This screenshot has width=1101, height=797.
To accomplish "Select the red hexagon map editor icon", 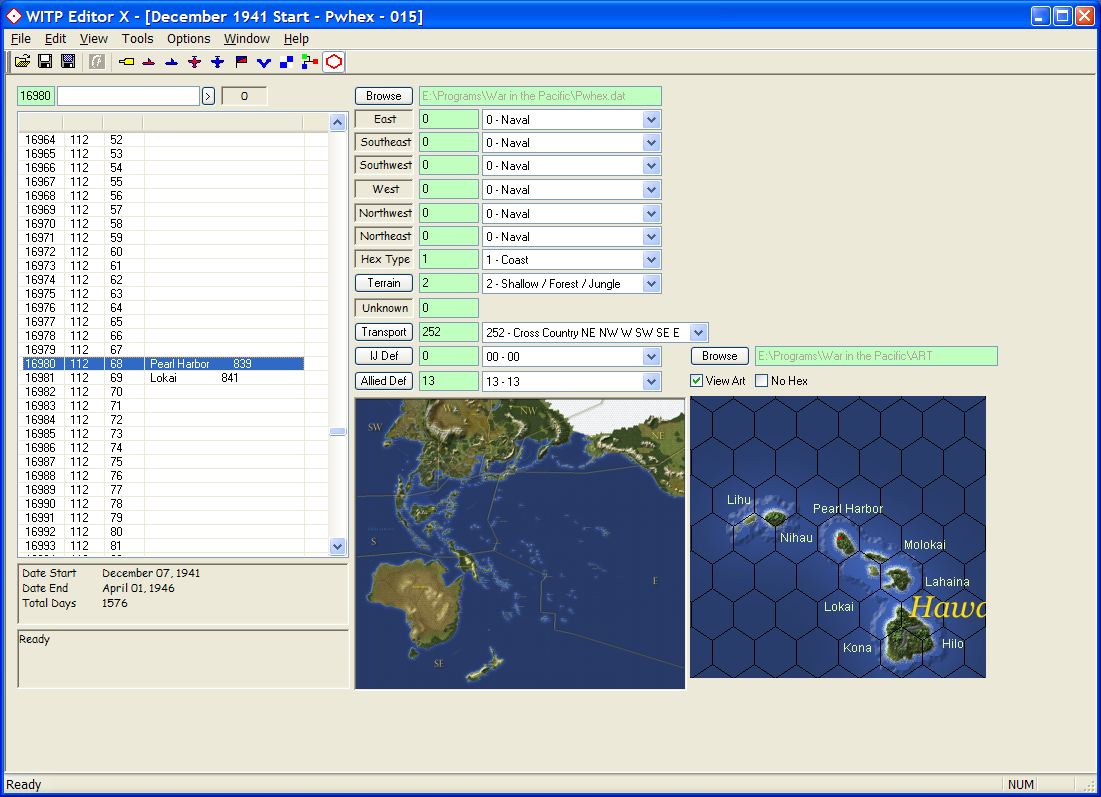I will 334,62.
